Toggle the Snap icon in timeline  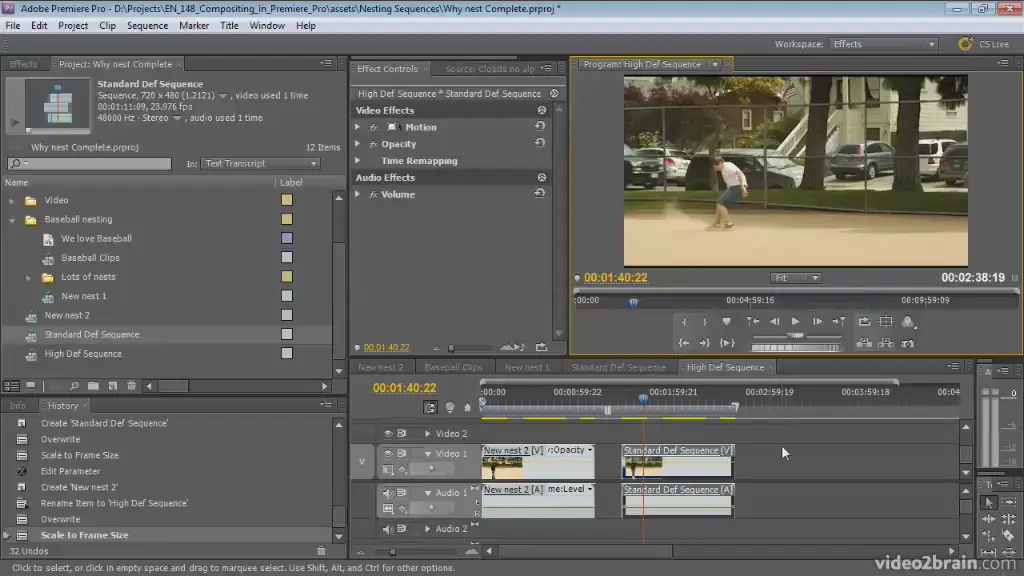tap(431, 407)
